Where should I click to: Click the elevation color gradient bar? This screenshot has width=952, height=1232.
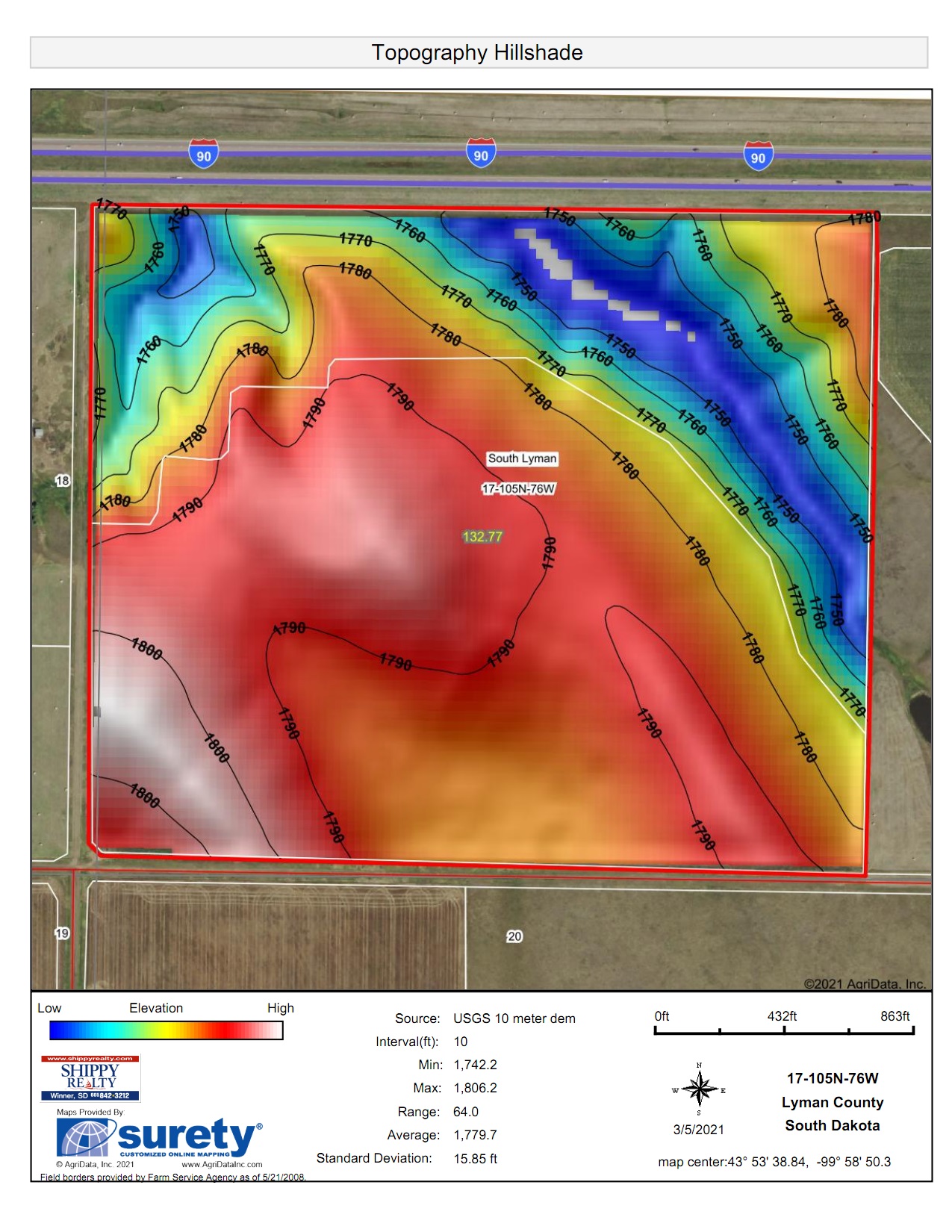166,1030
